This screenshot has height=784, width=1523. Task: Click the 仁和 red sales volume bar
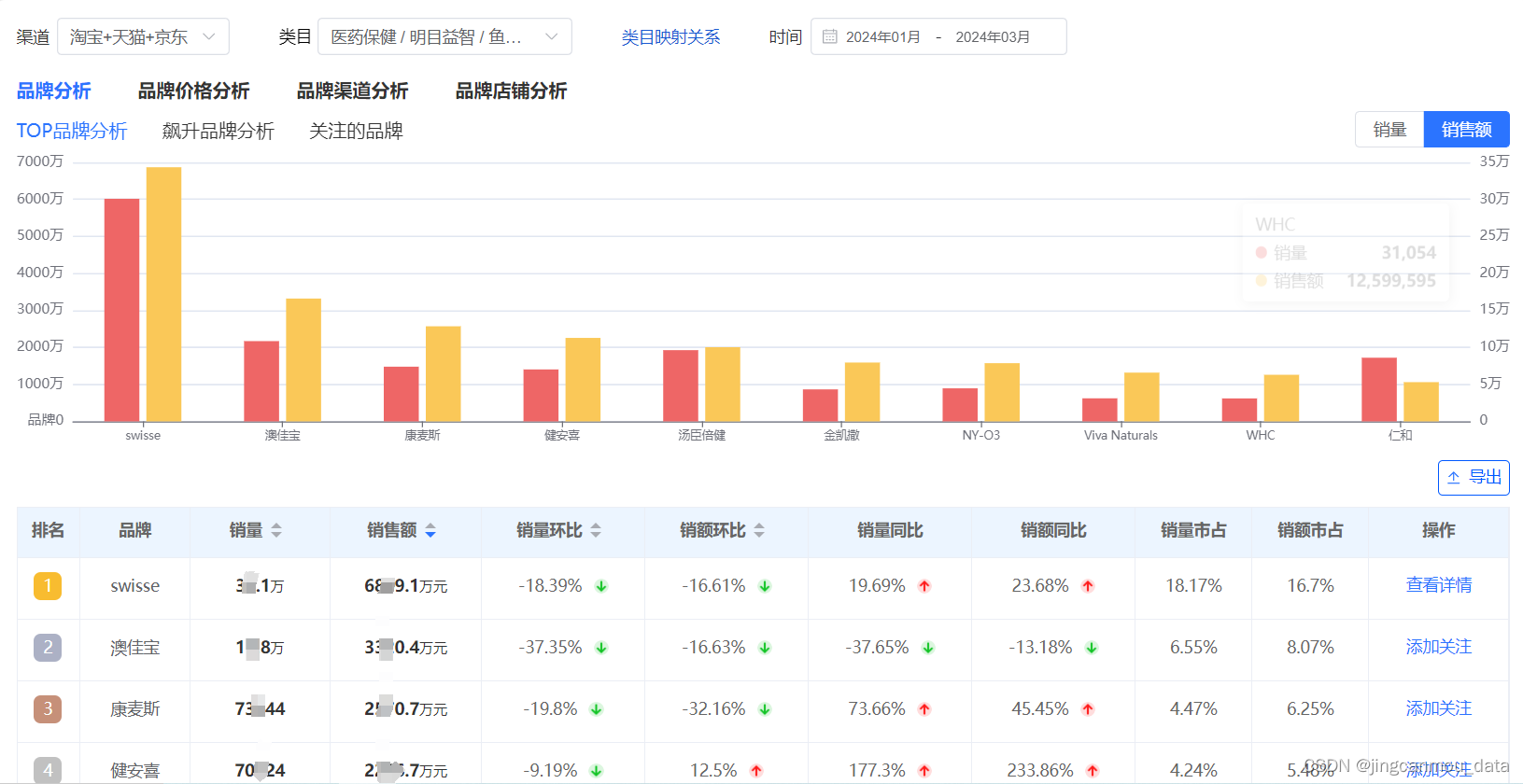[x=1379, y=389]
